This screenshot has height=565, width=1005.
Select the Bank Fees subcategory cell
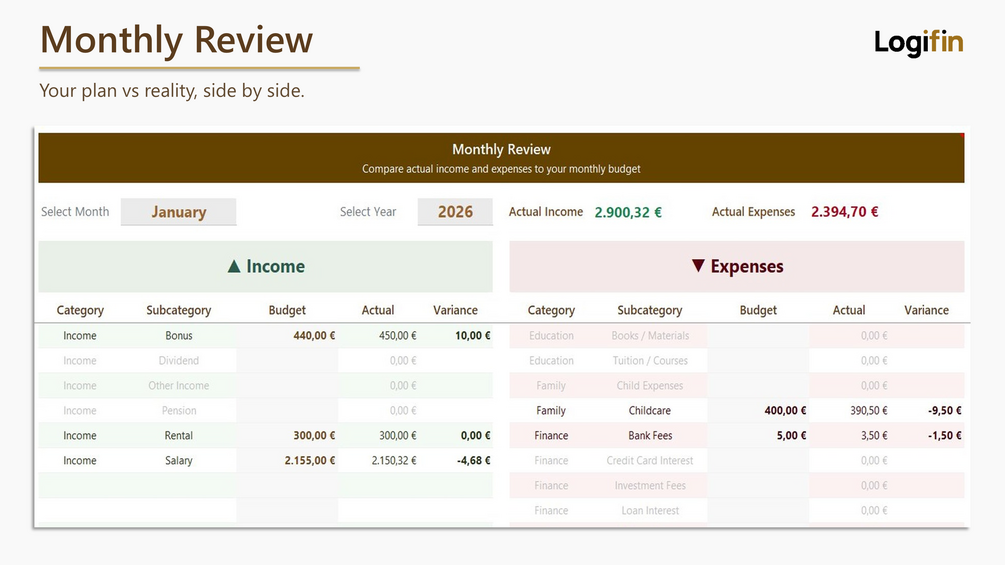pyautogui.click(x=650, y=436)
